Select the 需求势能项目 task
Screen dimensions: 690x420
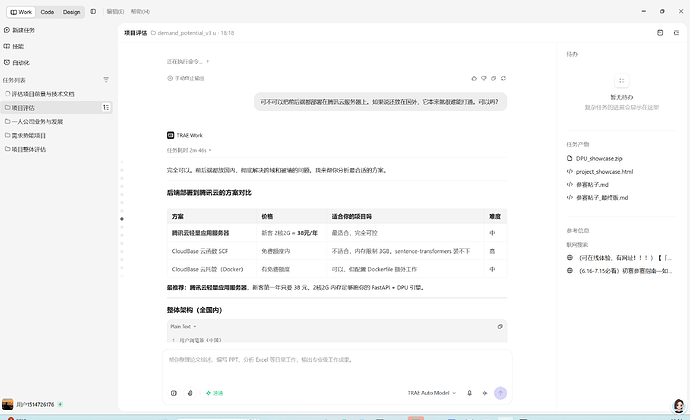tap(26, 136)
